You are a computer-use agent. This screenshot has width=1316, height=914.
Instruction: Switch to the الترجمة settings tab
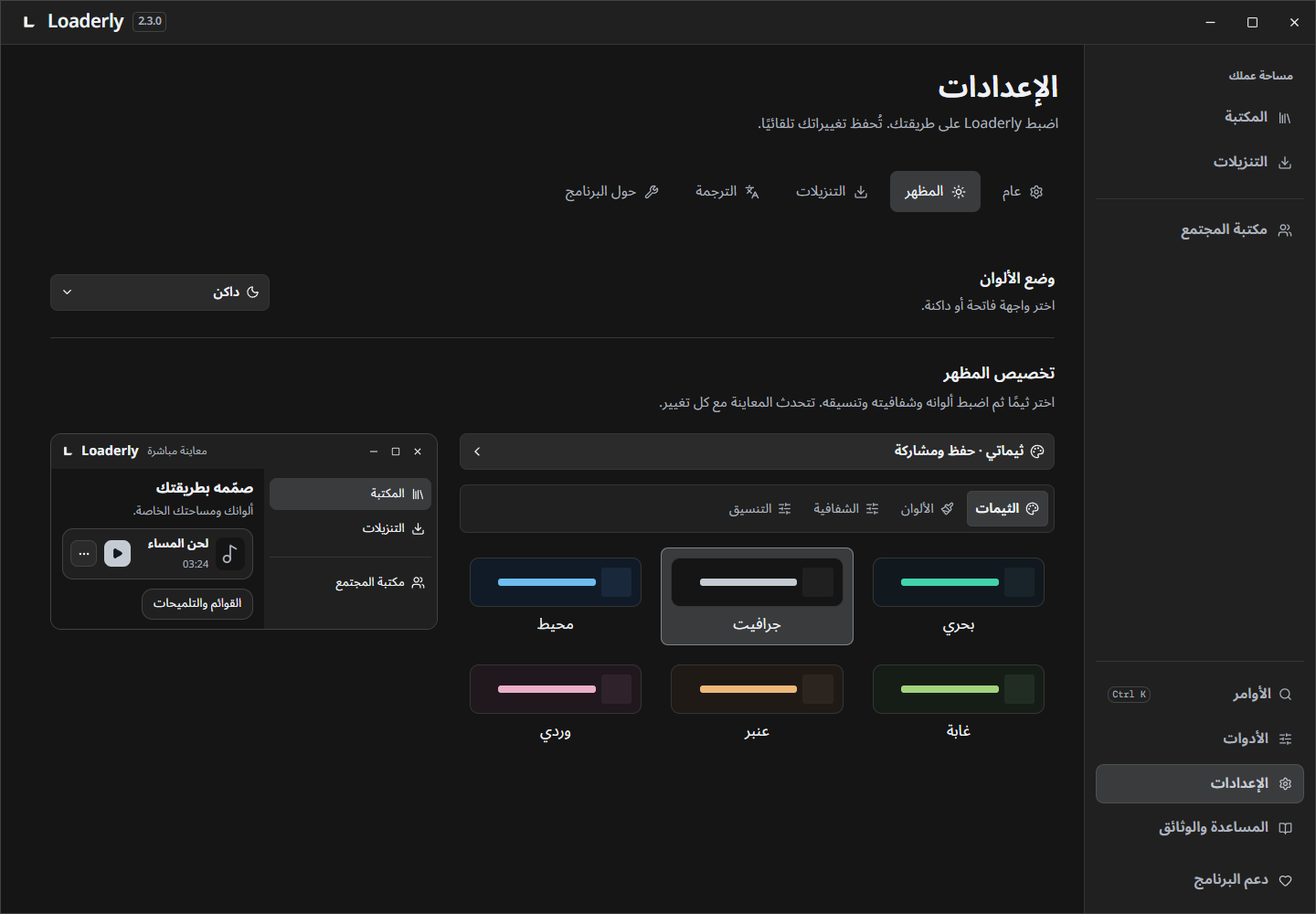(727, 192)
